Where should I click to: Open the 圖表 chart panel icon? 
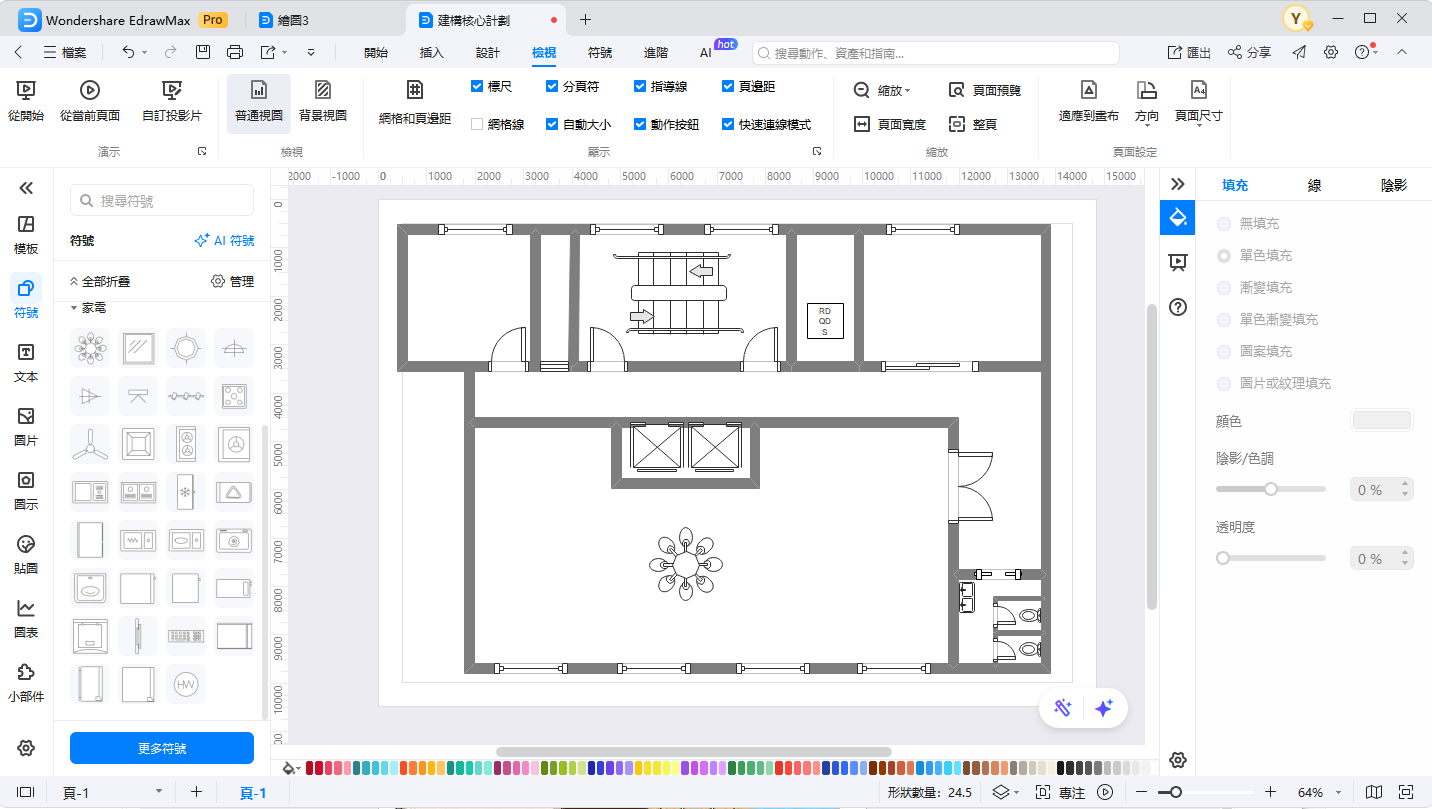click(x=26, y=617)
